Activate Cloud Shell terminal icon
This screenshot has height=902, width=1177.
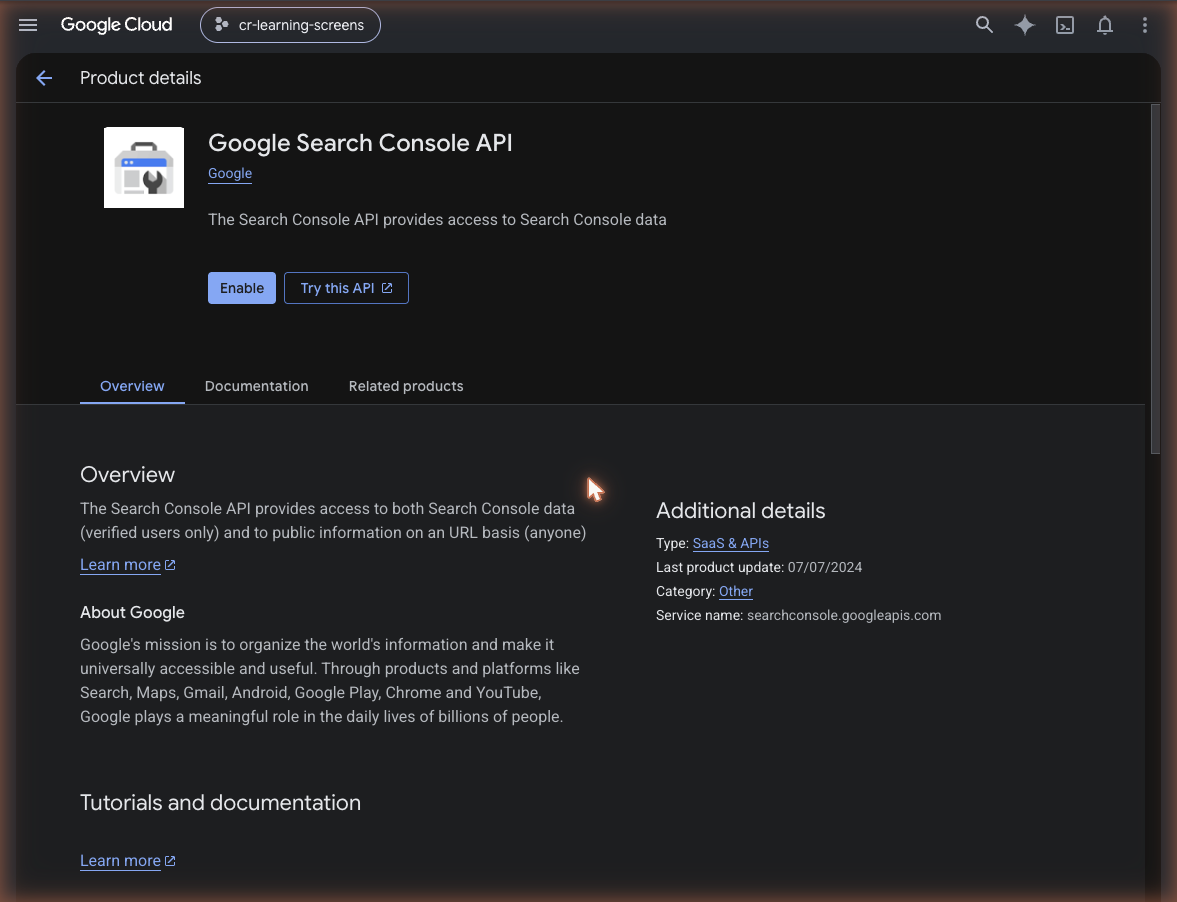[x=1064, y=25]
